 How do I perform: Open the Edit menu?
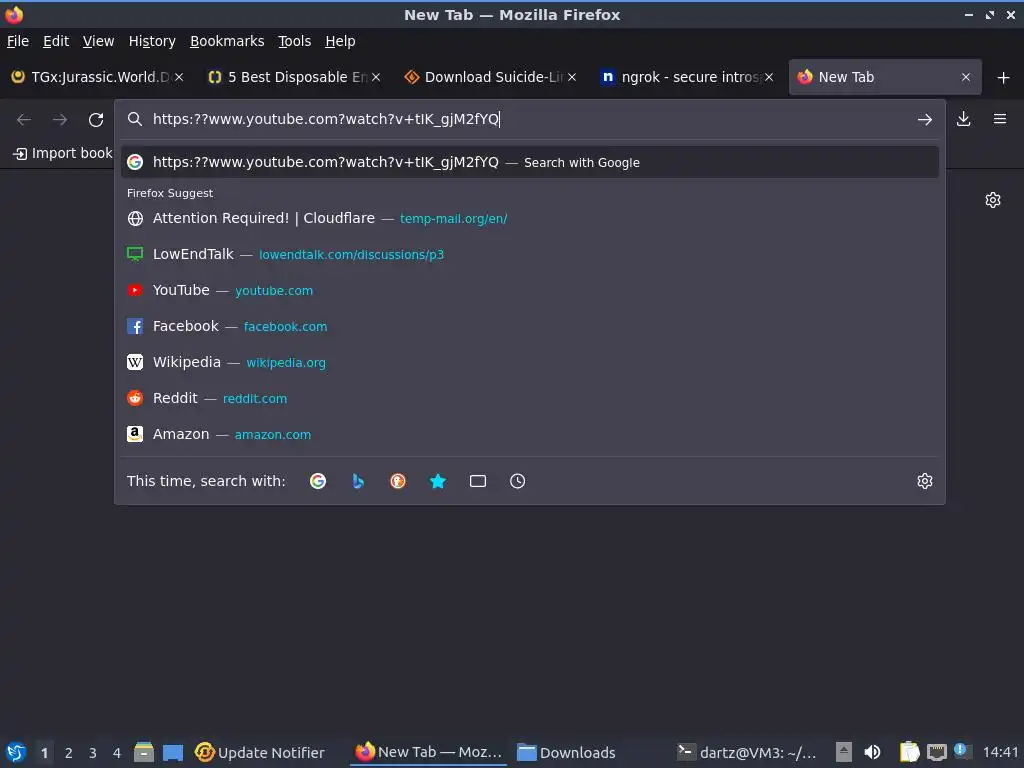[x=56, y=41]
